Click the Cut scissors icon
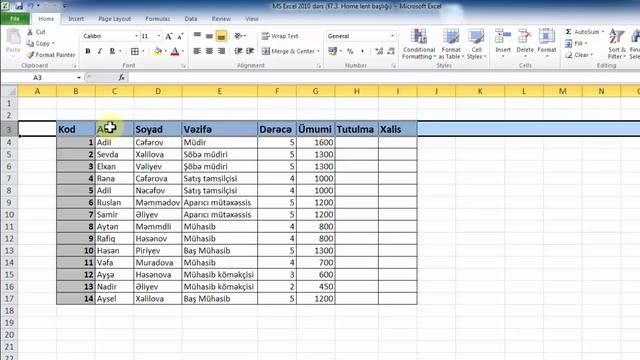 click(x=30, y=32)
